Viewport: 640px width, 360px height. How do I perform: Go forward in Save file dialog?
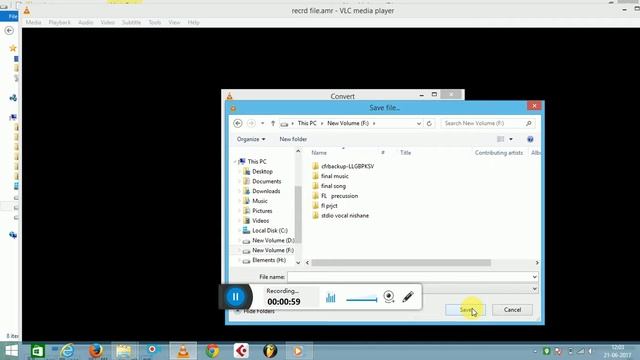pyautogui.click(x=251, y=123)
